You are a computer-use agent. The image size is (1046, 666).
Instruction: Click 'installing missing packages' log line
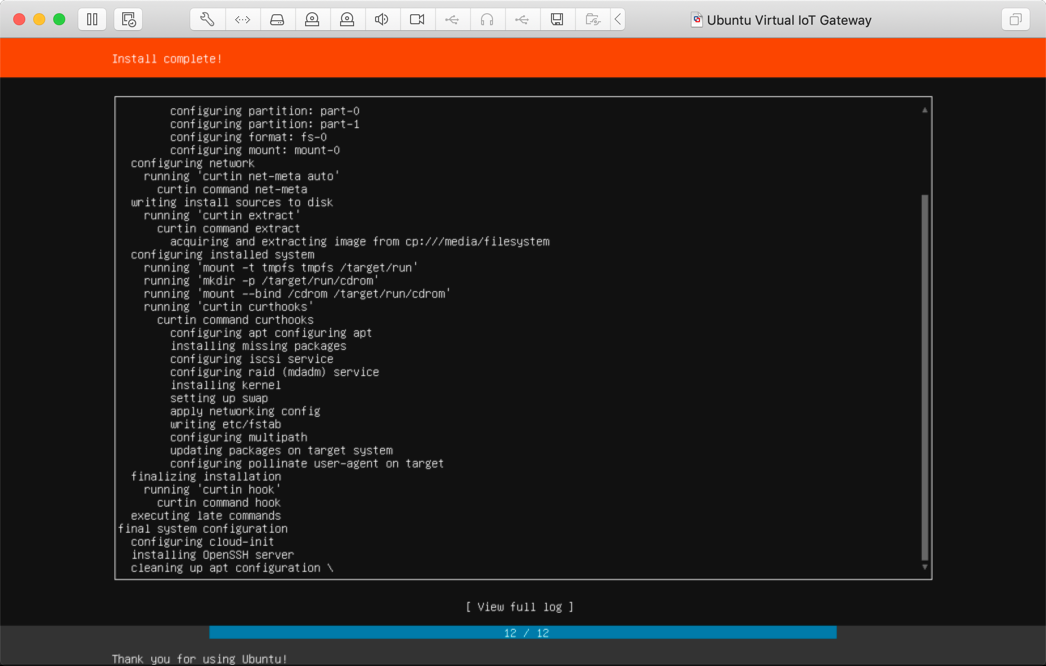click(x=257, y=346)
